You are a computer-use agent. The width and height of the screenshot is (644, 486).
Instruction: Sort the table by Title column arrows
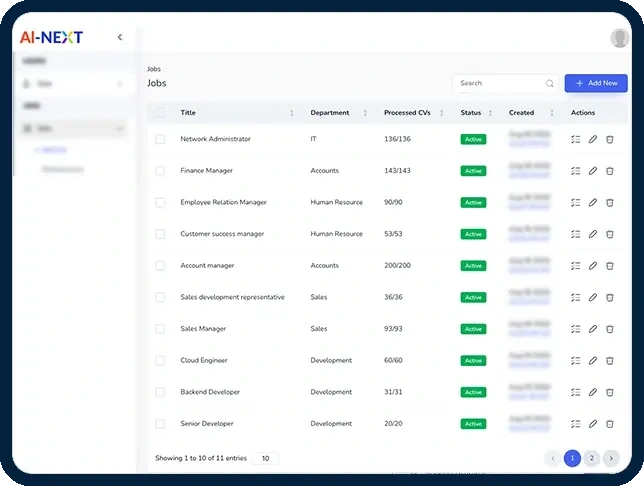click(292, 113)
